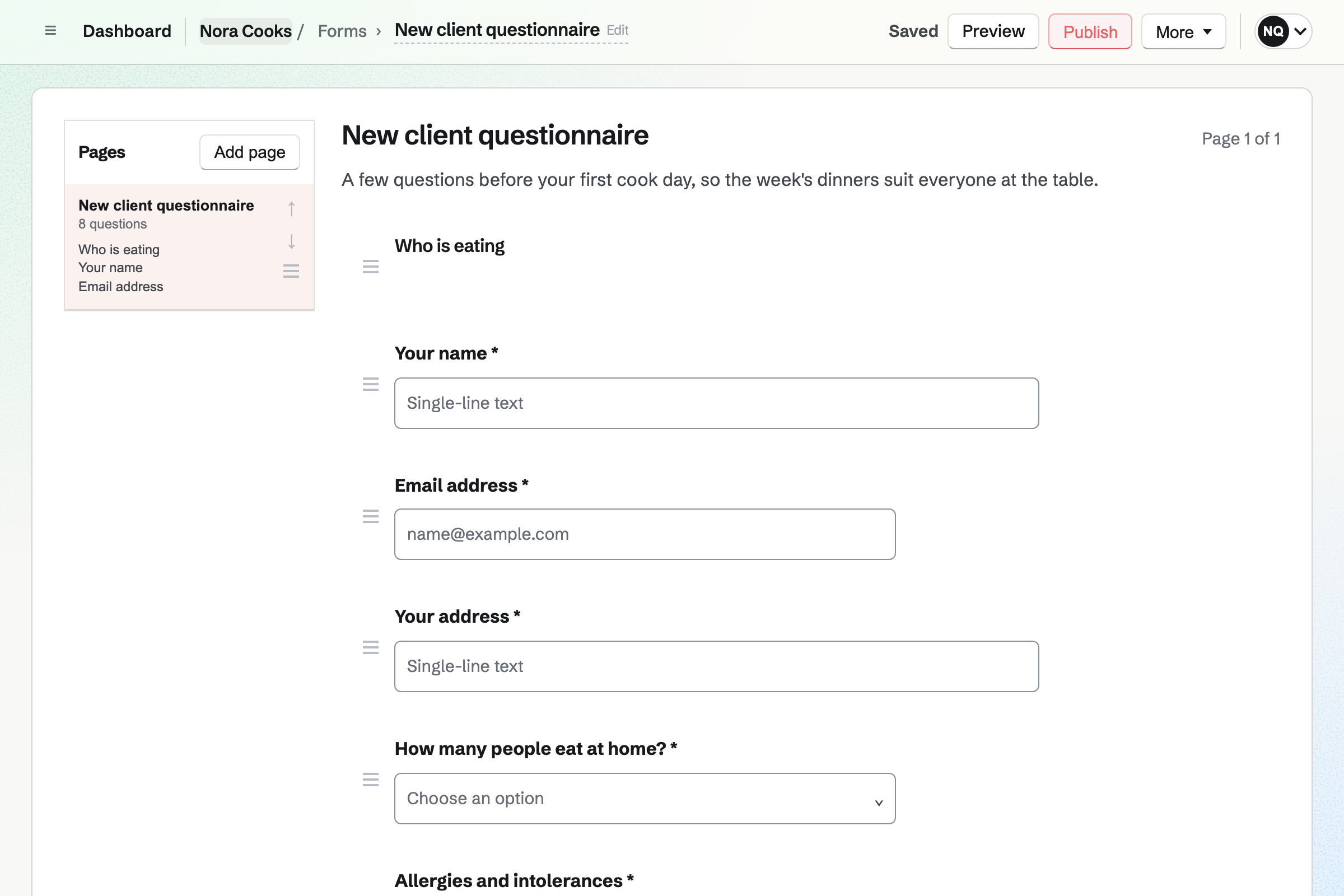Open Nora Cooks workspace breadcrumb
This screenshot has height=896, width=1344.
coord(246,31)
